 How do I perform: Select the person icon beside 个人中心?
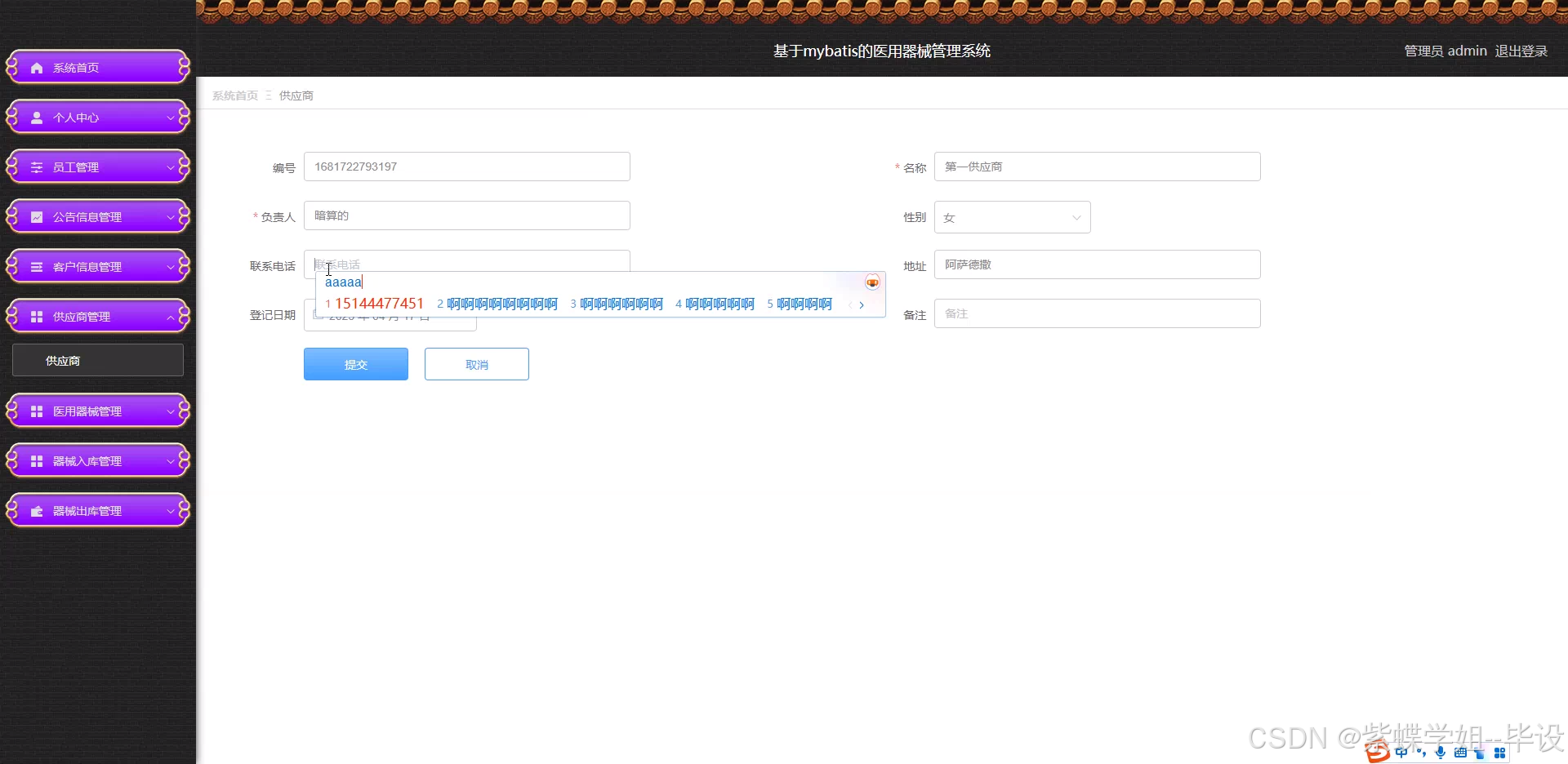coord(37,118)
